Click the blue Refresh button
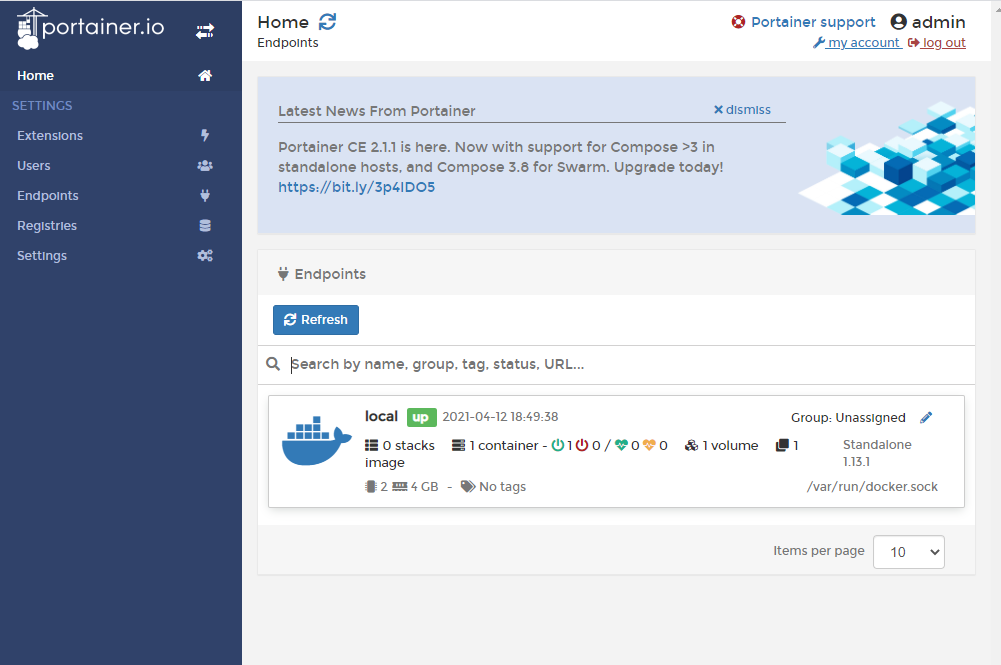The height and width of the screenshot is (665, 1001). tap(316, 320)
